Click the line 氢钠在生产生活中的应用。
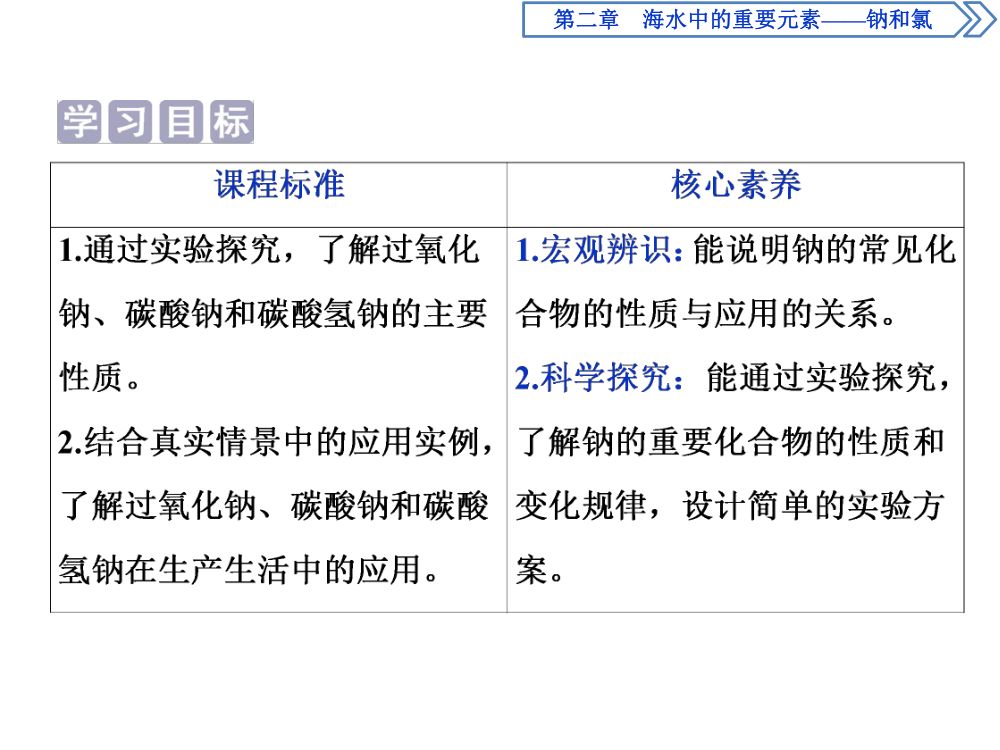1000x750 pixels. (x=249, y=570)
